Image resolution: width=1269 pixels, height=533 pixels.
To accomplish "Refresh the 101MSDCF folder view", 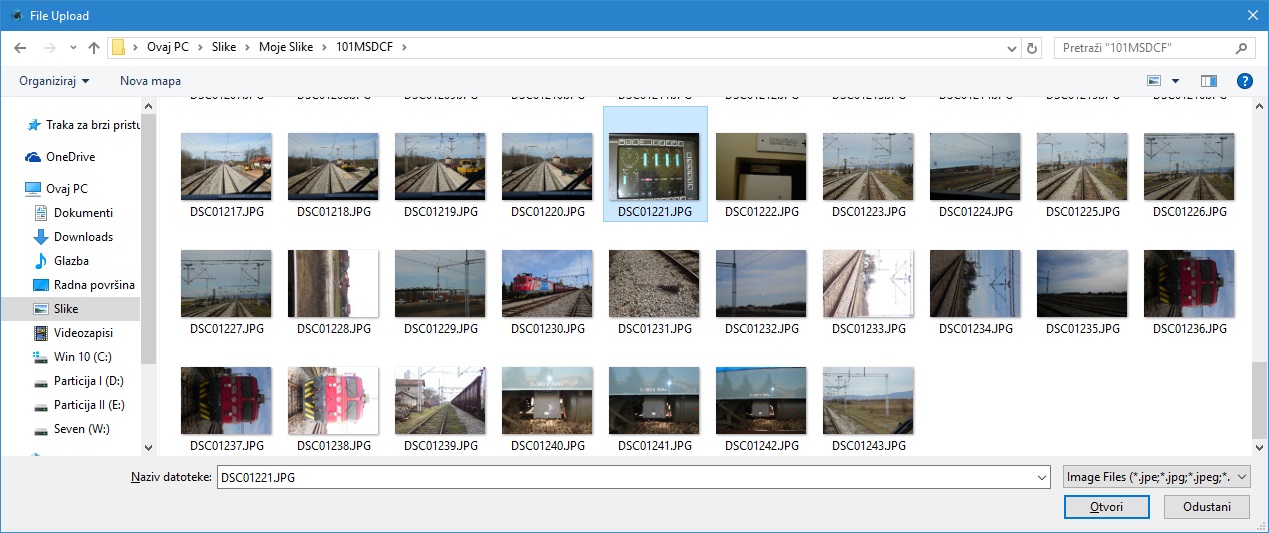I will coord(1033,48).
